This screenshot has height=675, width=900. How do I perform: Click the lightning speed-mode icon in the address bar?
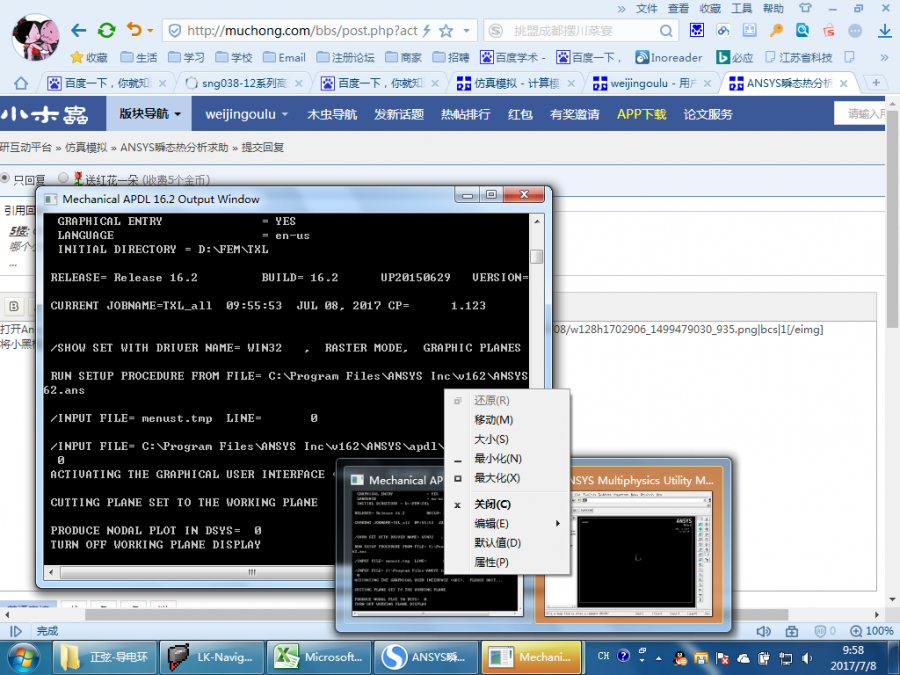[x=426, y=30]
